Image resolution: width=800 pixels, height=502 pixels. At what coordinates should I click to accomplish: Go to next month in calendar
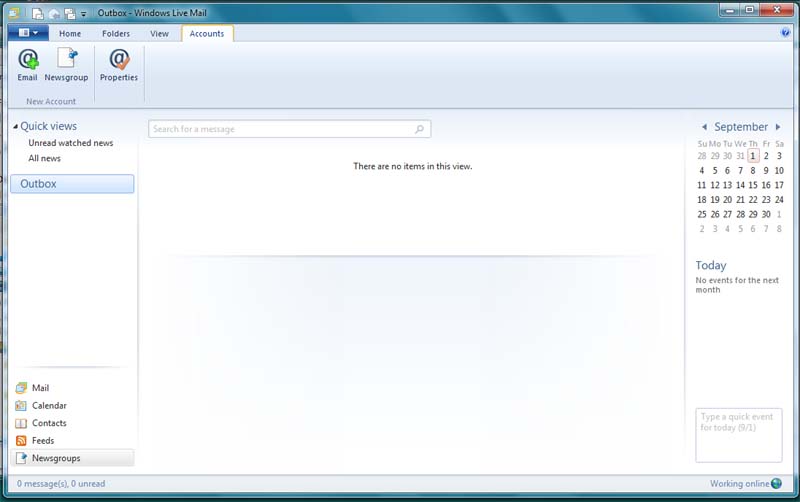778,127
